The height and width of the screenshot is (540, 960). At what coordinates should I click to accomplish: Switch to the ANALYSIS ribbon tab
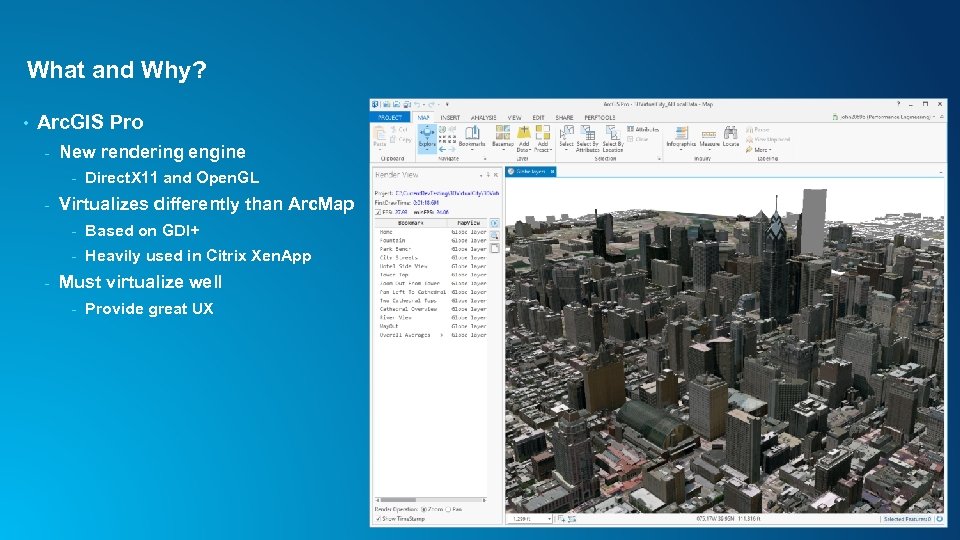484,118
